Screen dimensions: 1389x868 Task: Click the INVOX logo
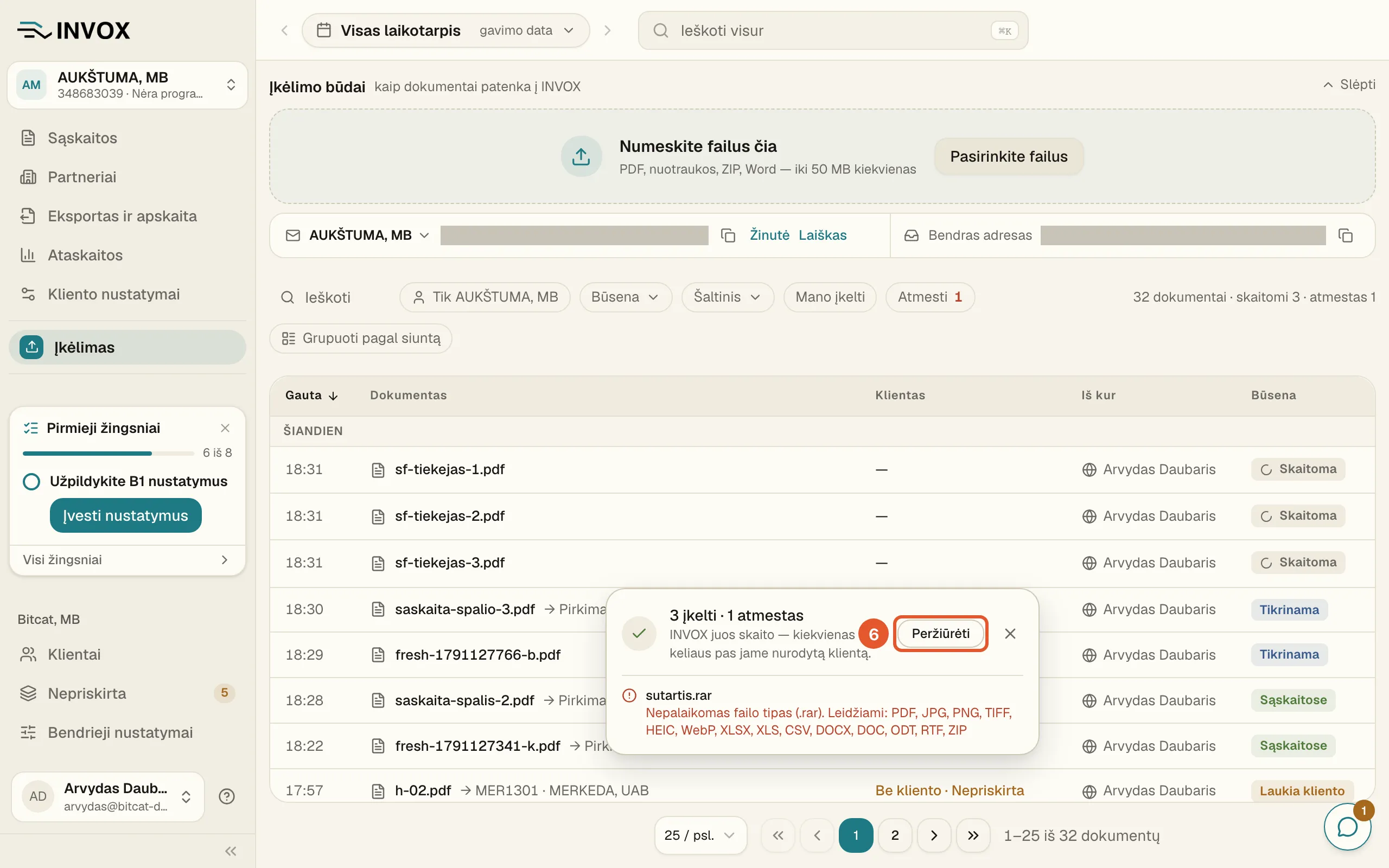73,30
